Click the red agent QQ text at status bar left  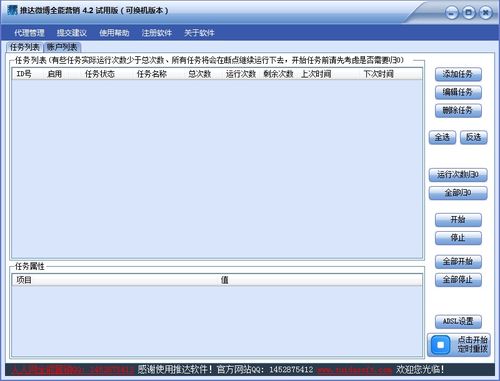[x=73, y=370]
